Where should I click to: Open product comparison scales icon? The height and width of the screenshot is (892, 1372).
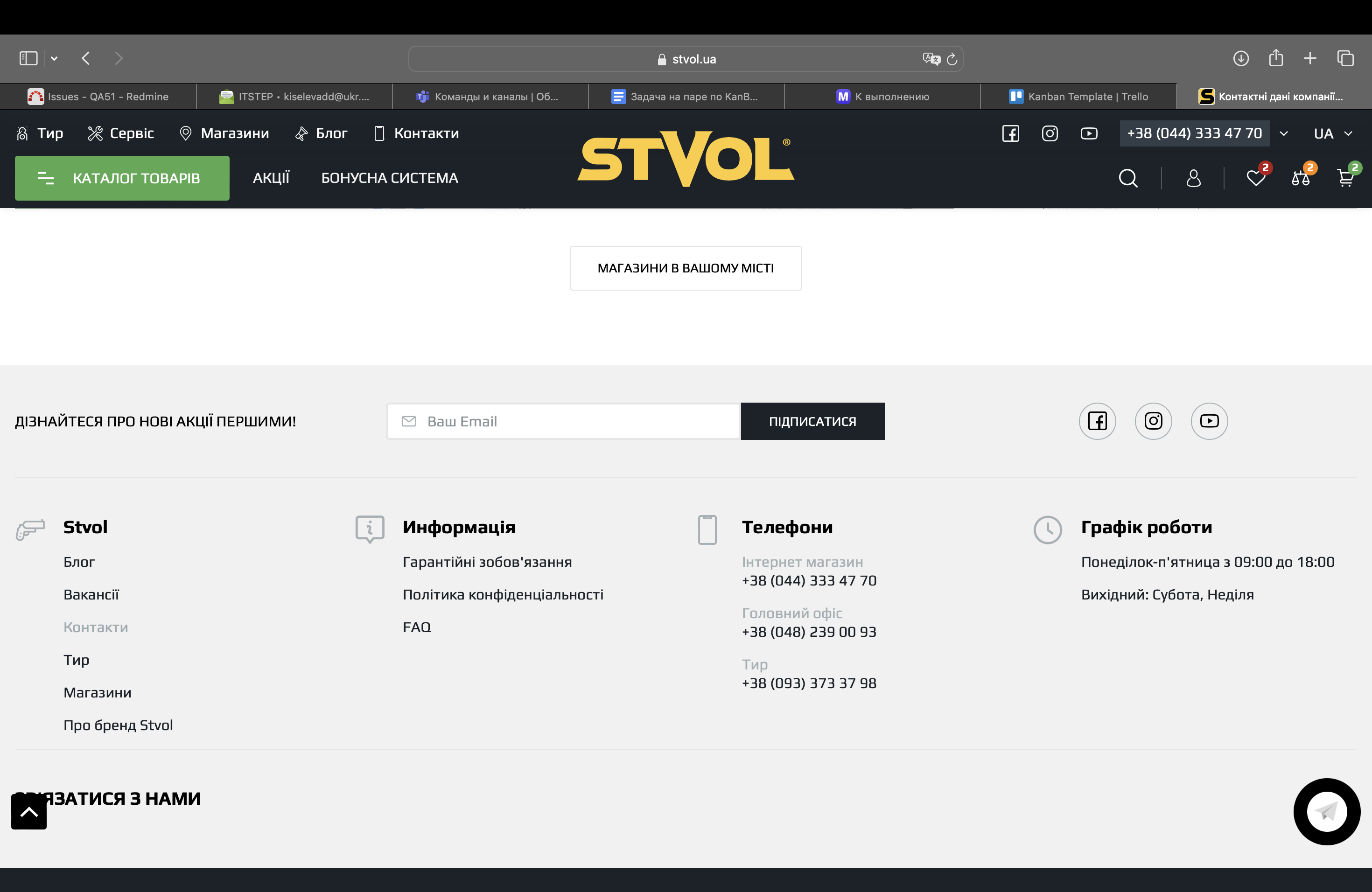(x=1300, y=178)
